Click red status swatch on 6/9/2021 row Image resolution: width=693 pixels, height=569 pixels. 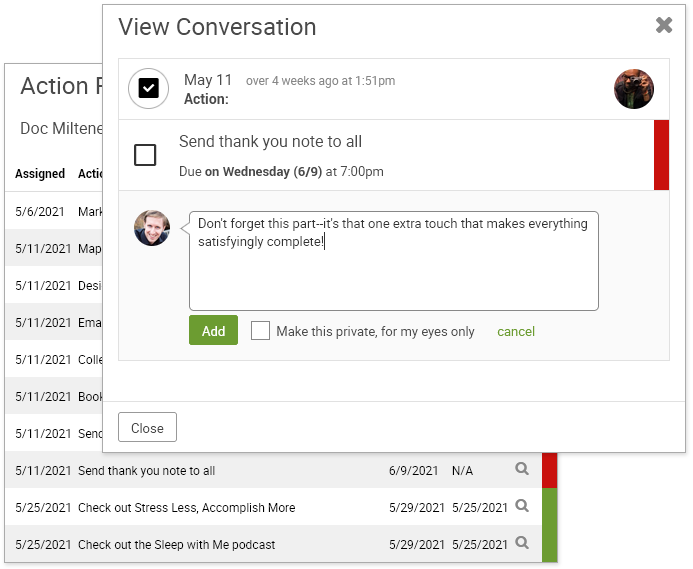point(549,470)
